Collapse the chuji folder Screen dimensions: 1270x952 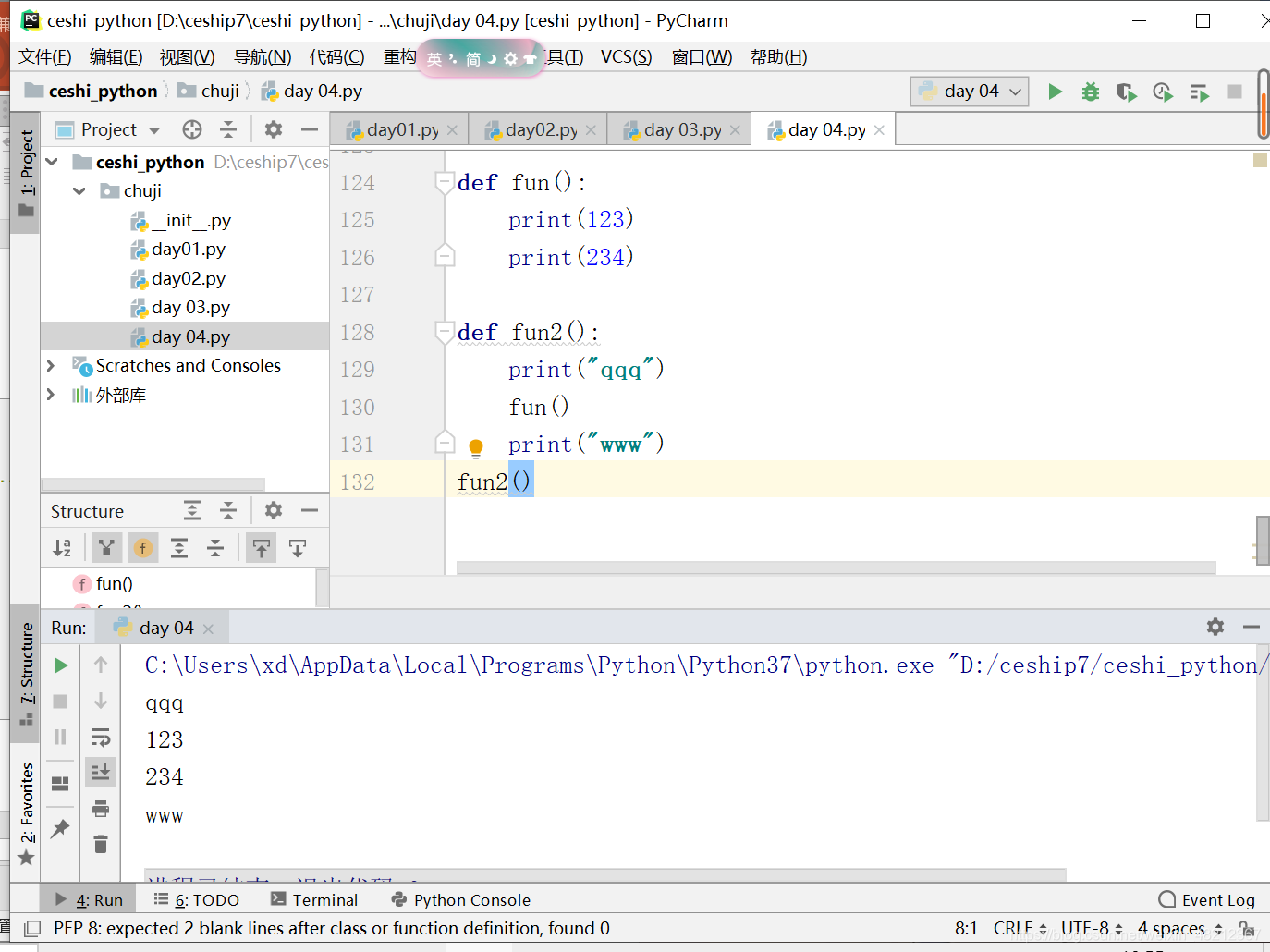79,191
